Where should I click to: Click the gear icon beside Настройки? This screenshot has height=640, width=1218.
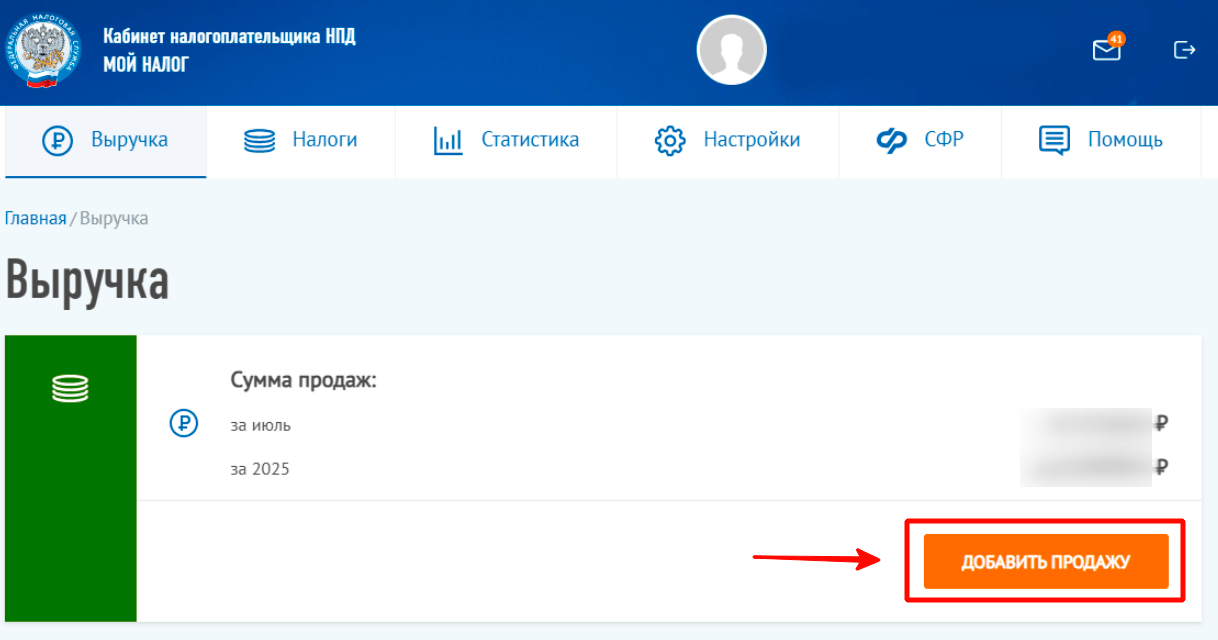tap(669, 141)
